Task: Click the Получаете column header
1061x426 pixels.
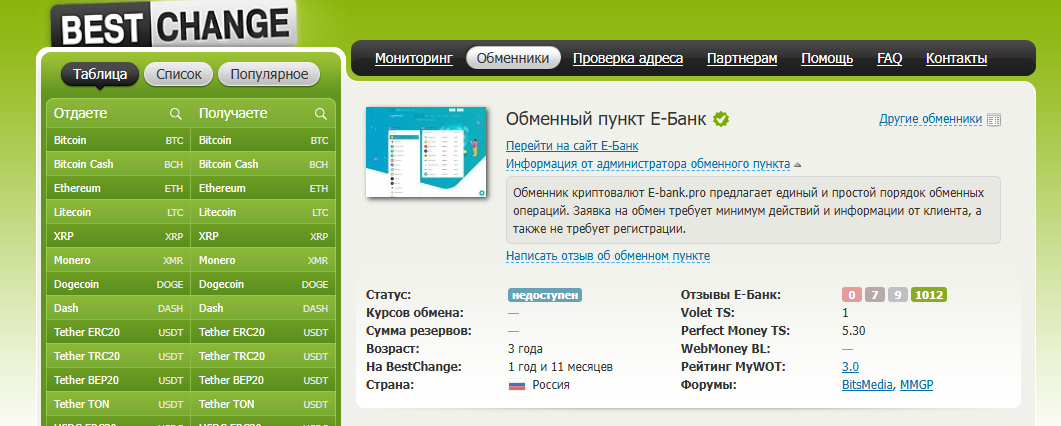Action: 233,113
